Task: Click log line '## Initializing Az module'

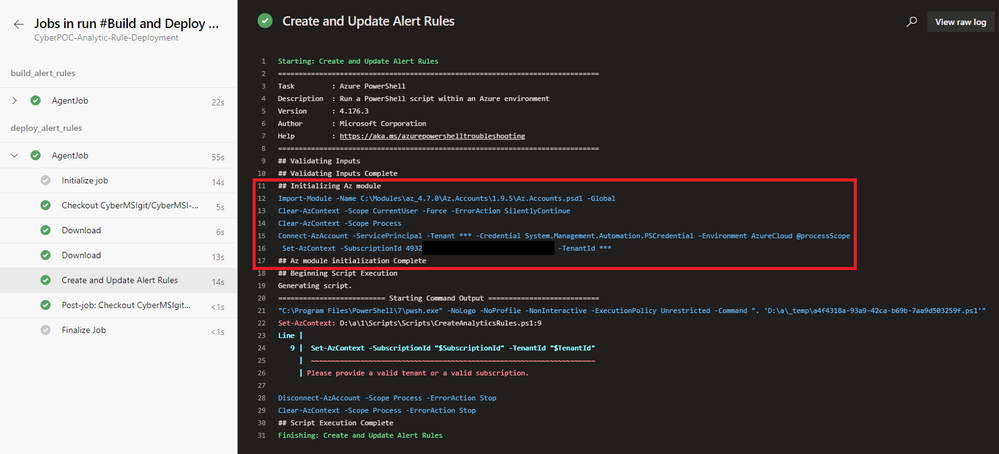Action: coord(329,186)
